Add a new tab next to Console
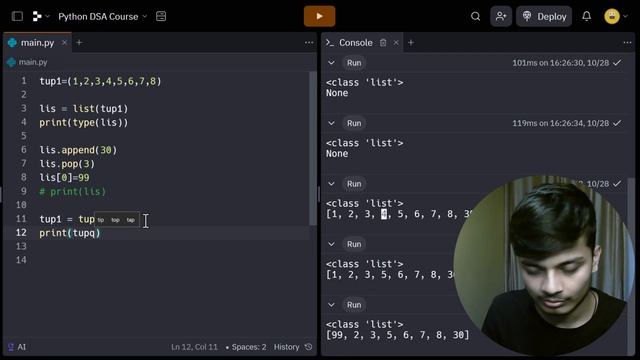The image size is (640, 360). tap(411, 42)
